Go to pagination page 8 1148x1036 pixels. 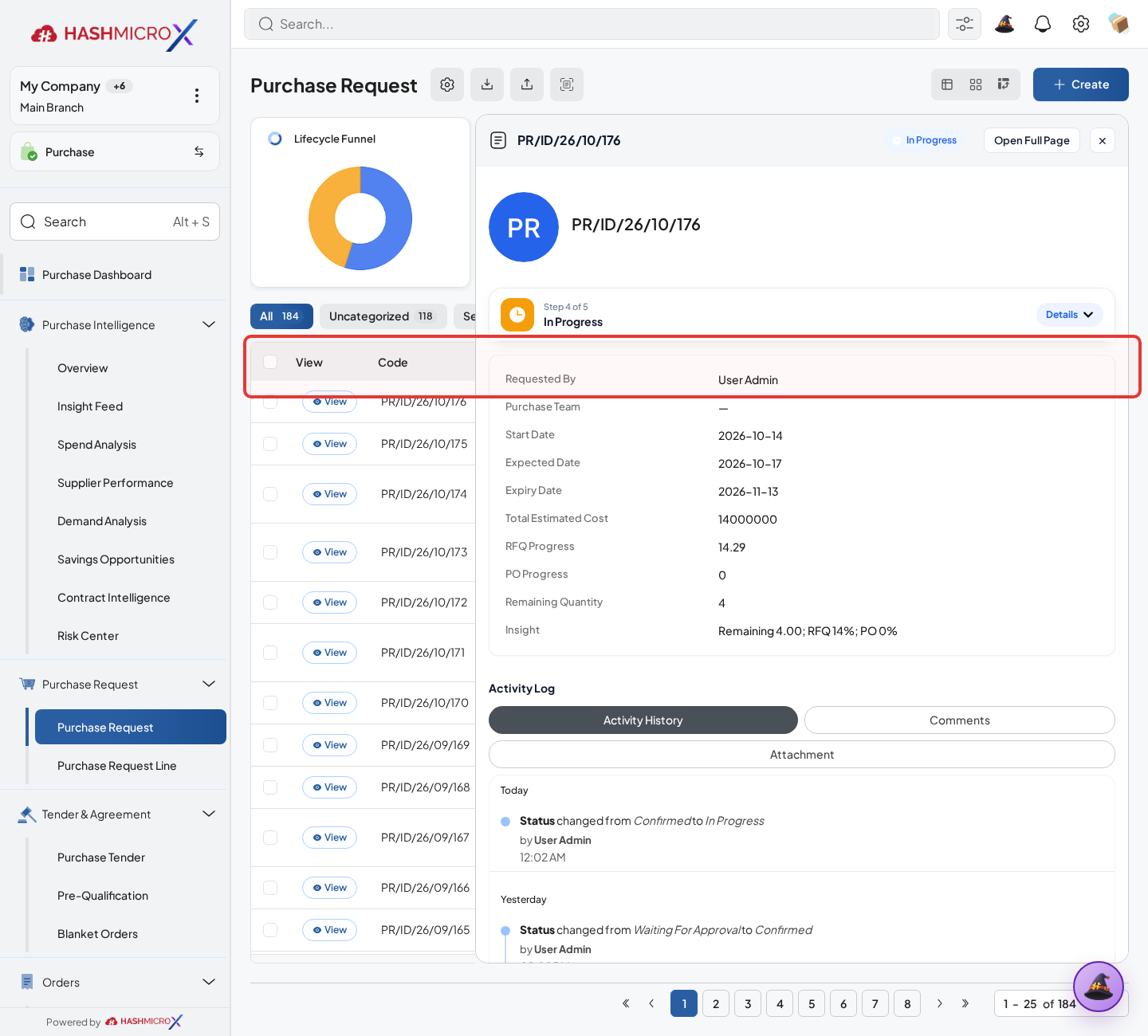pyautogui.click(x=907, y=1003)
